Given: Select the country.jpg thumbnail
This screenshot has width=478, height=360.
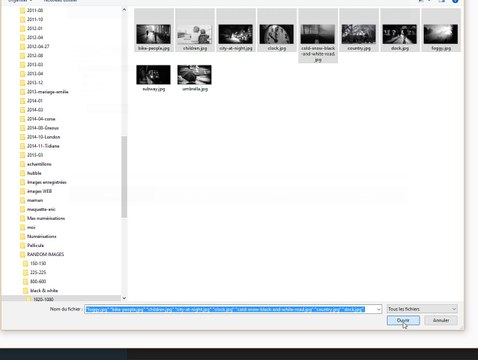Looking at the screenshot, I should tap(359, 34).
